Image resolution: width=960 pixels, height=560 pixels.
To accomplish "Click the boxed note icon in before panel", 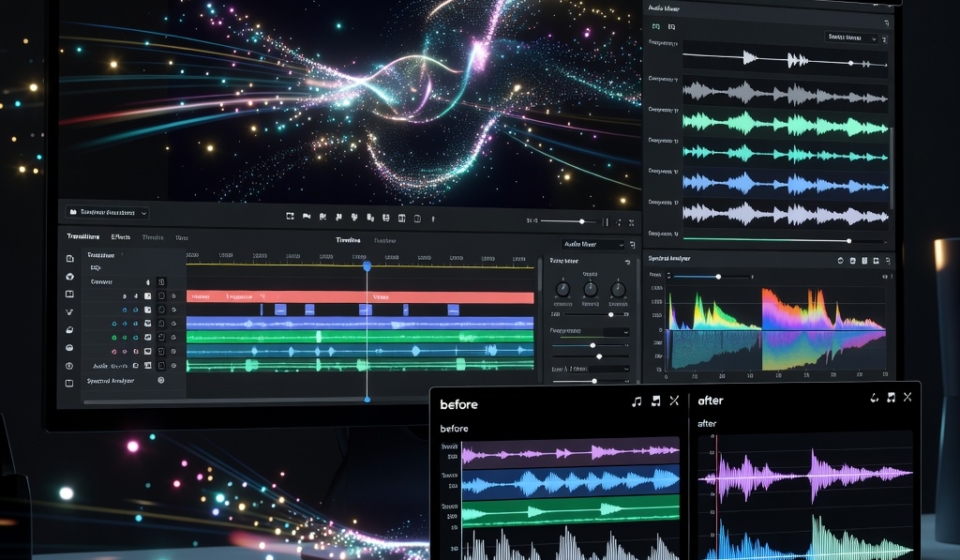I will coord(656,401).
